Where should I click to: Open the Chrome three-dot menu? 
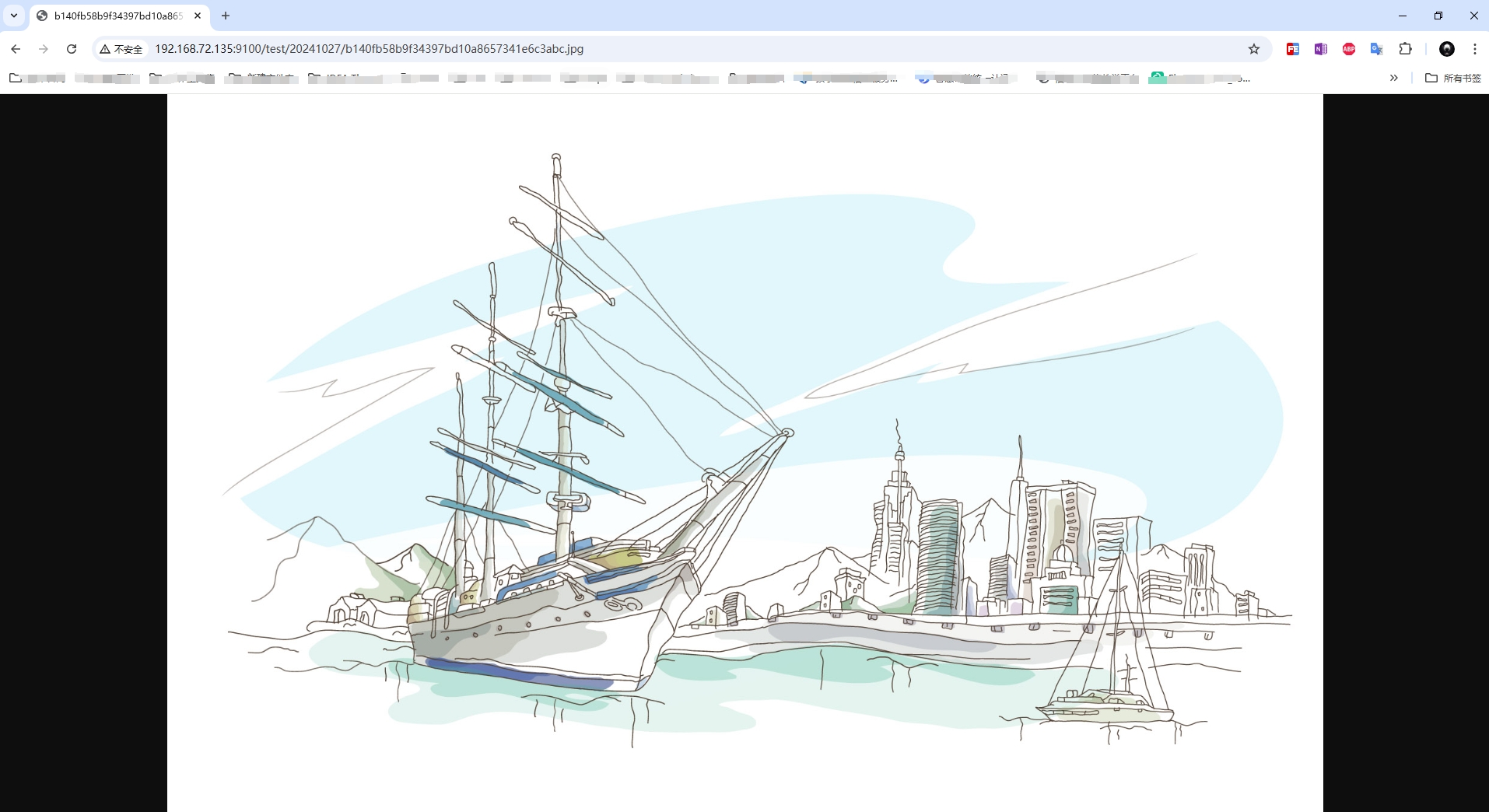(1475, 49)
